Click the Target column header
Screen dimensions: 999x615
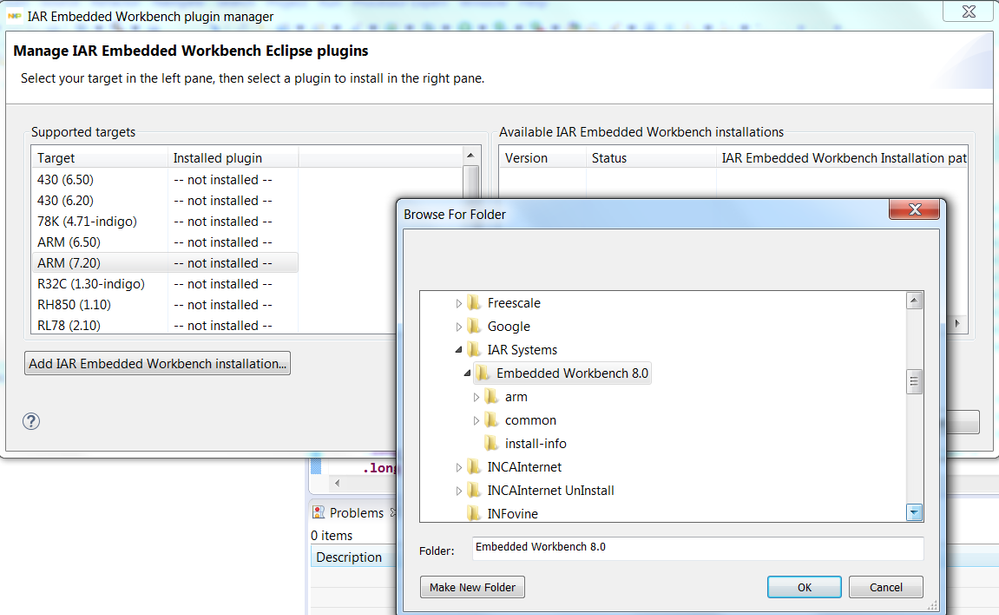tap(99, 158)
